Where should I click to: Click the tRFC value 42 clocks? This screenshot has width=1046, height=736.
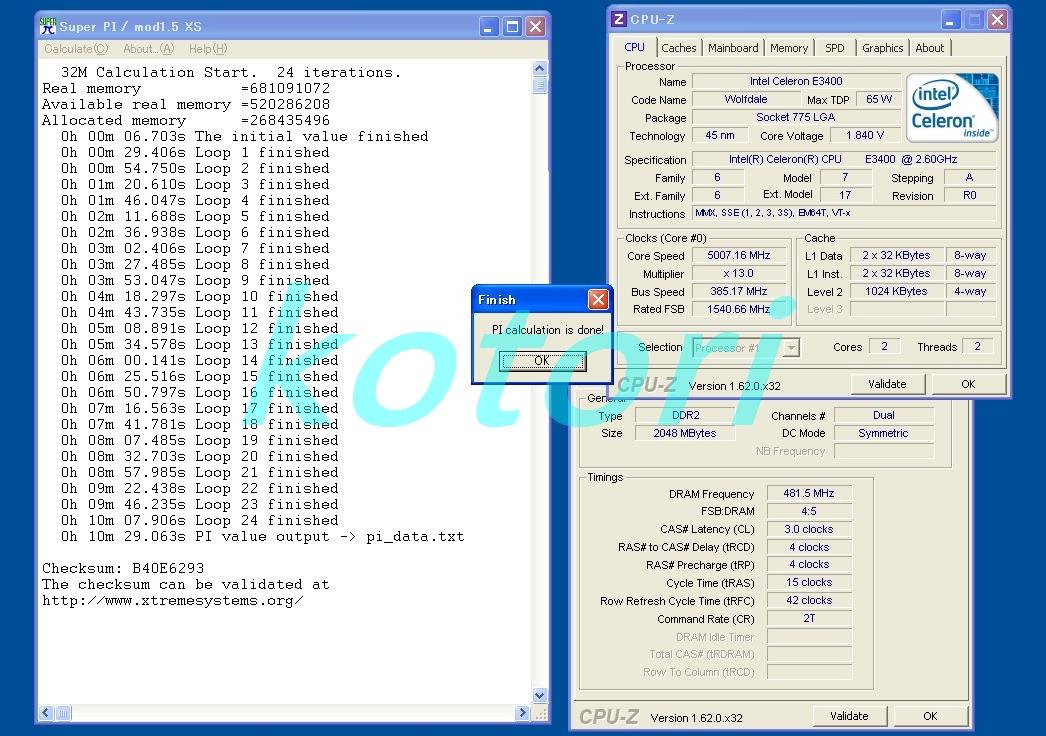(x=809, y=601)
